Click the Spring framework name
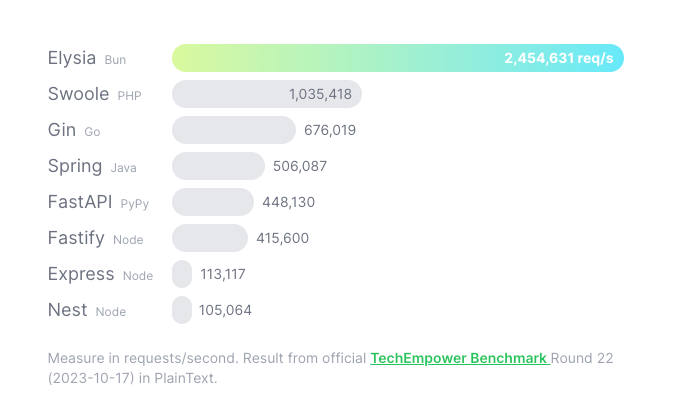The width and height of the screenshot is (696, 413). [75, 166]
